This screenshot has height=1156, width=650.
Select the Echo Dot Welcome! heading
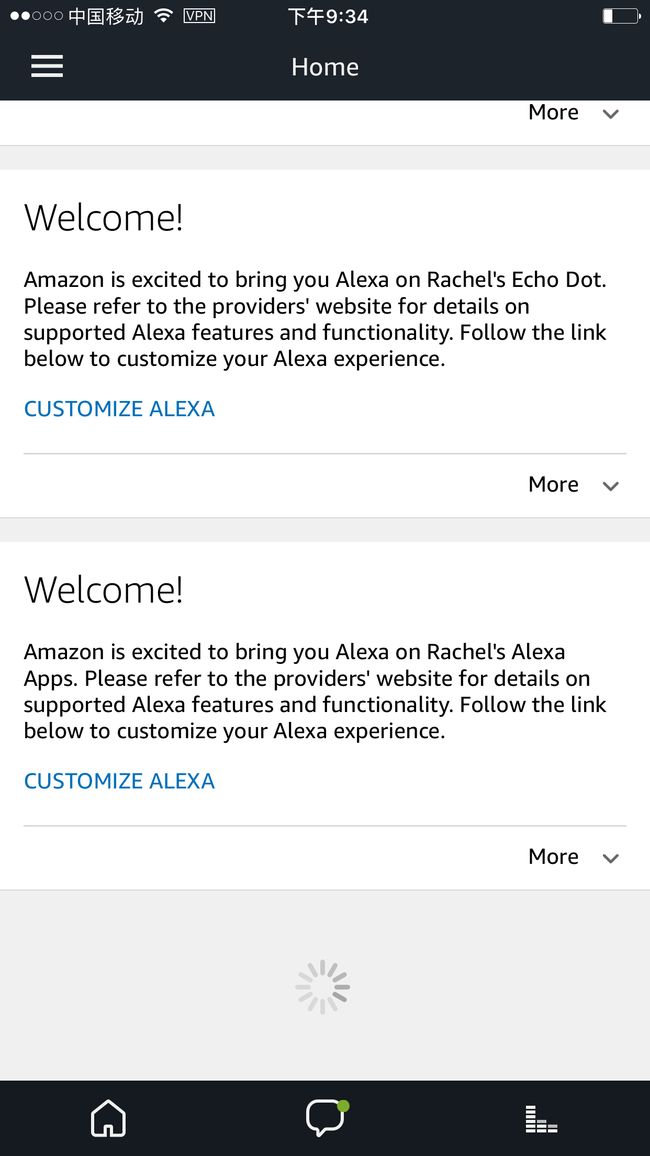coord(103,218)
